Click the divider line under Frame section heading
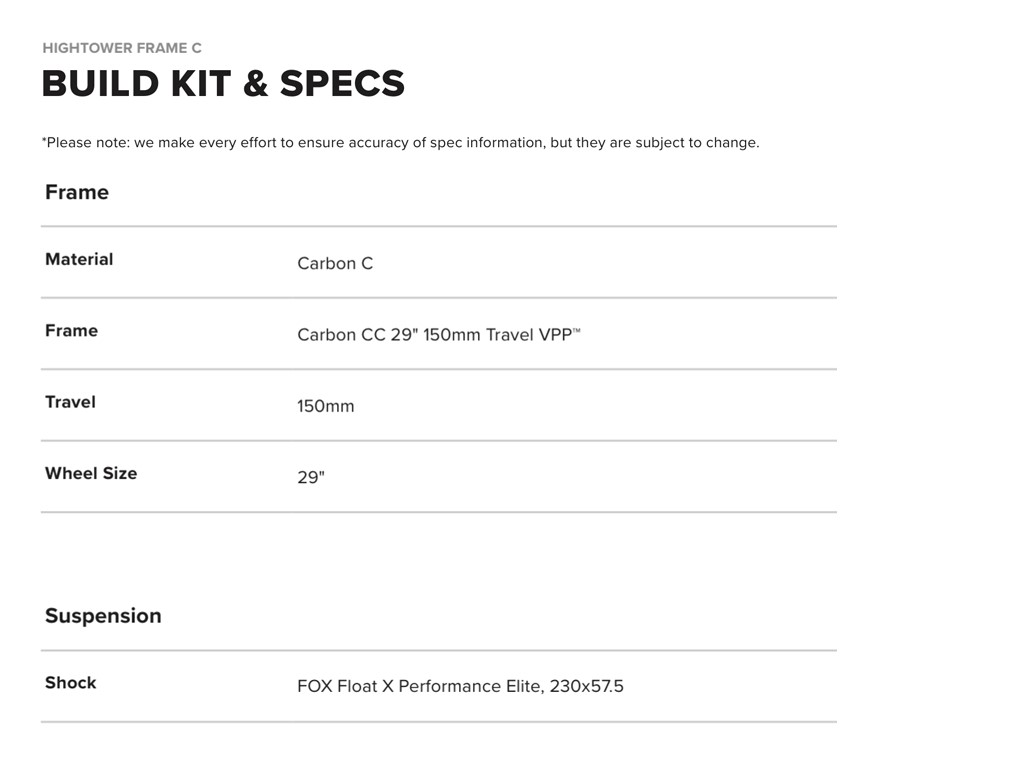This screenshot has width=1024, height=768. pos(438,227)
